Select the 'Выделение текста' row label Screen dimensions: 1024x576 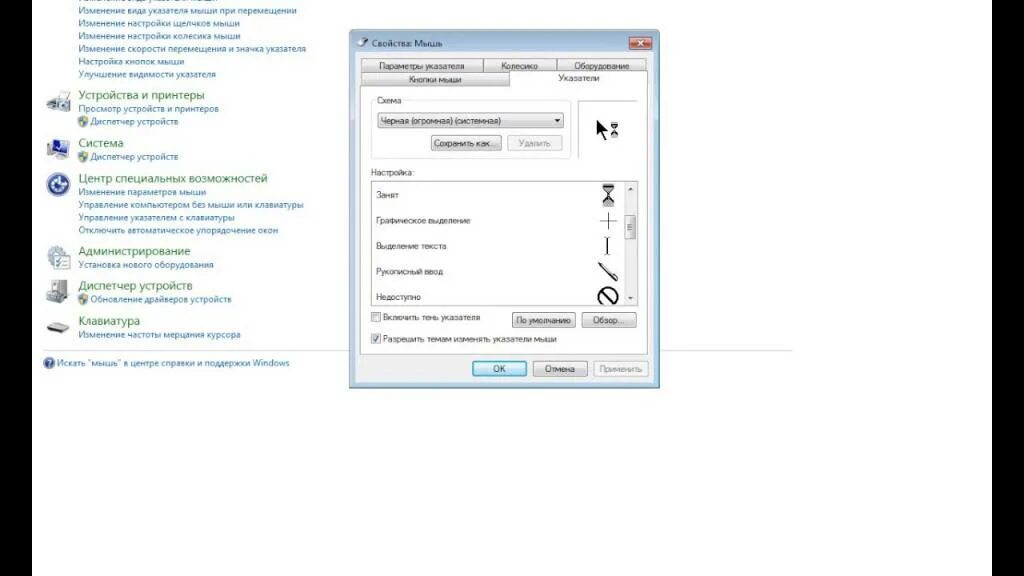point(411,246)
